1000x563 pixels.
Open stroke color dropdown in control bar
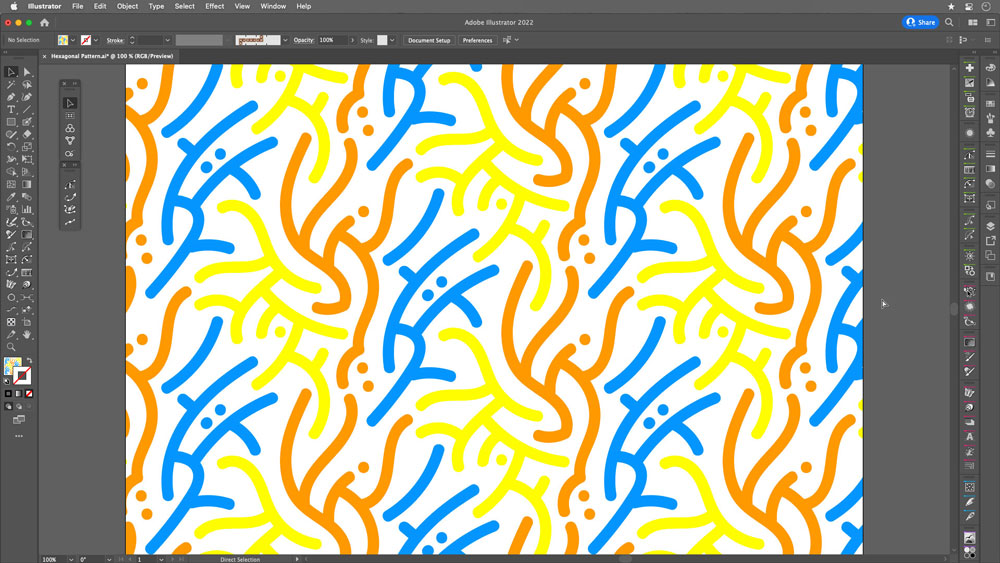coord(96,40)
